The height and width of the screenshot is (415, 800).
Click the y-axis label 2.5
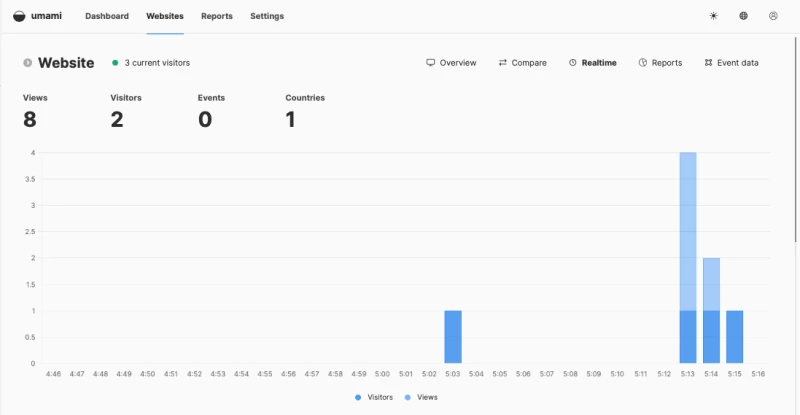(x=31, y=232)
